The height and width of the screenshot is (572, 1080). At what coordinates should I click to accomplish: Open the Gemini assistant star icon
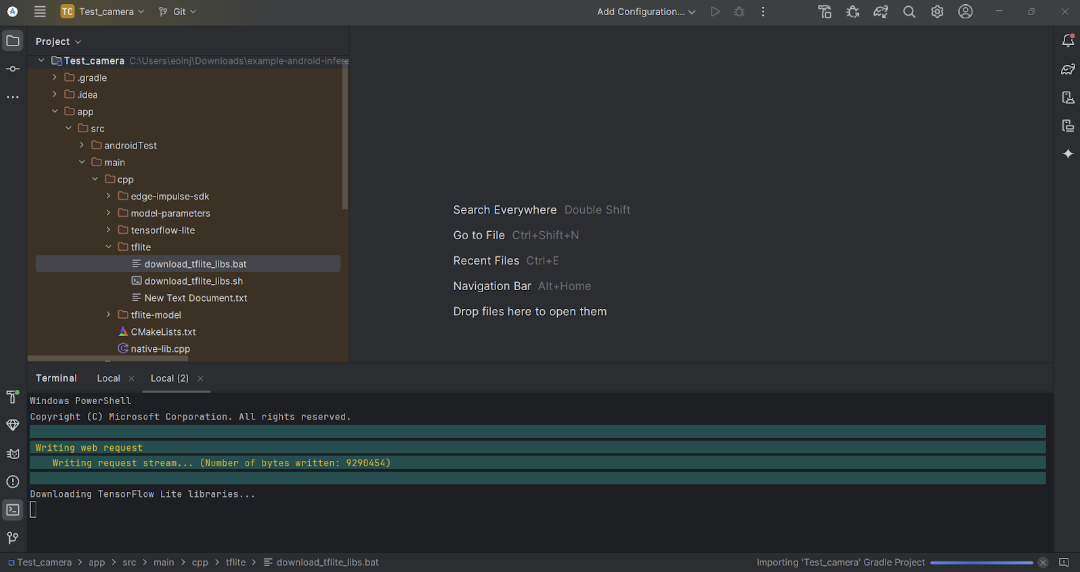[1068, 154]
